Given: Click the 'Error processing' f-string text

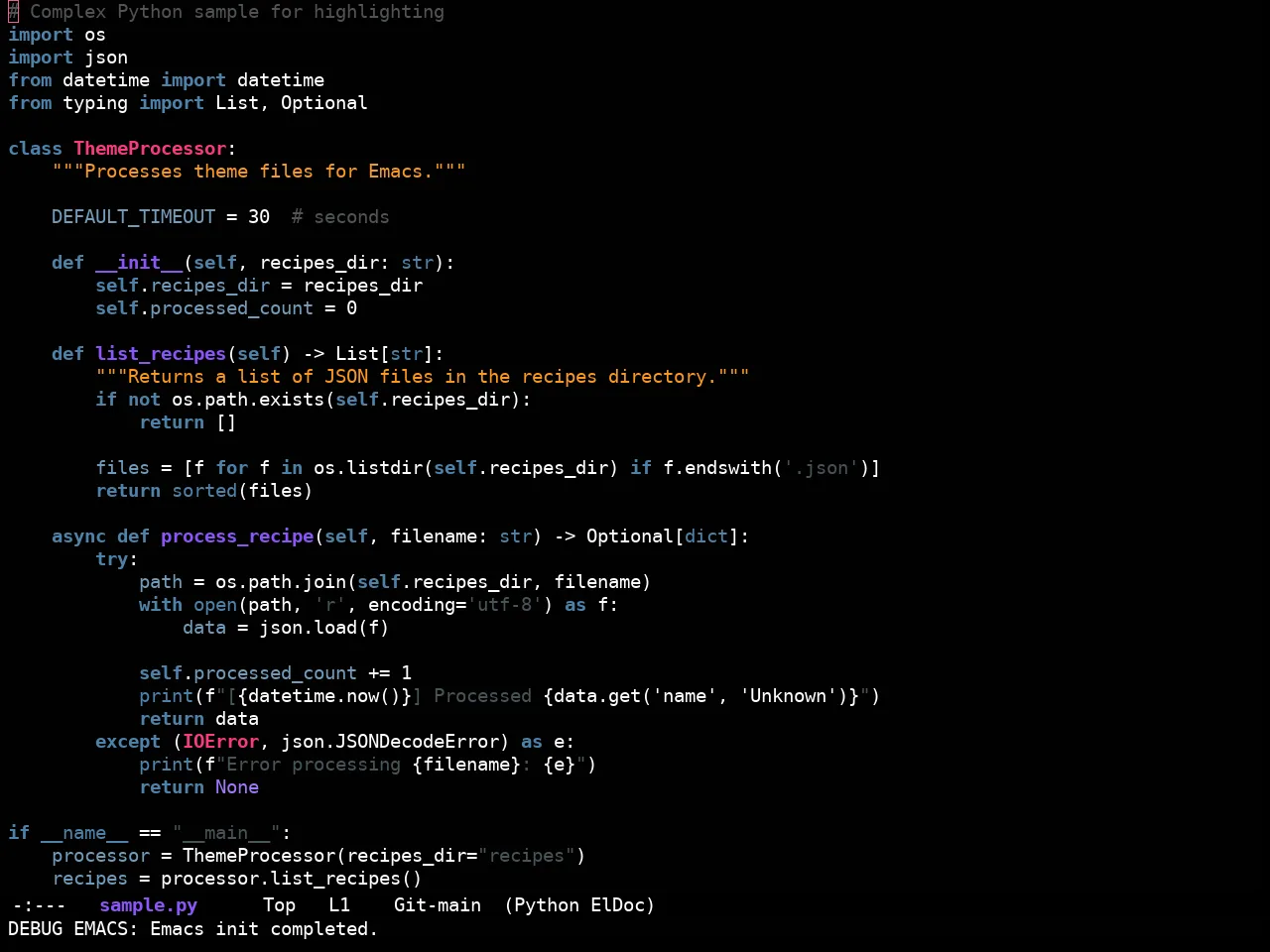Looking at the screenshot, I should 314,765.
